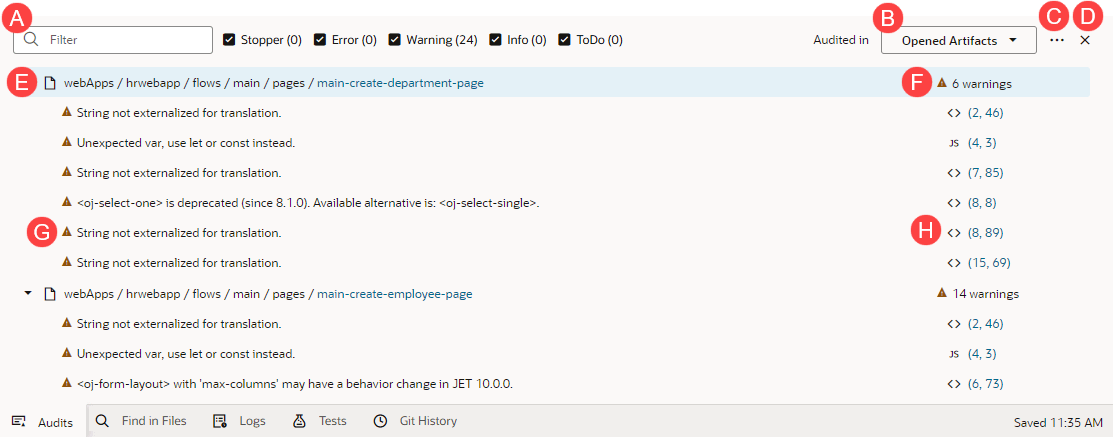Viewport: 1113px width, 437px height.
Task: Open the main-create-employee-page link
Action: point(395,293)
